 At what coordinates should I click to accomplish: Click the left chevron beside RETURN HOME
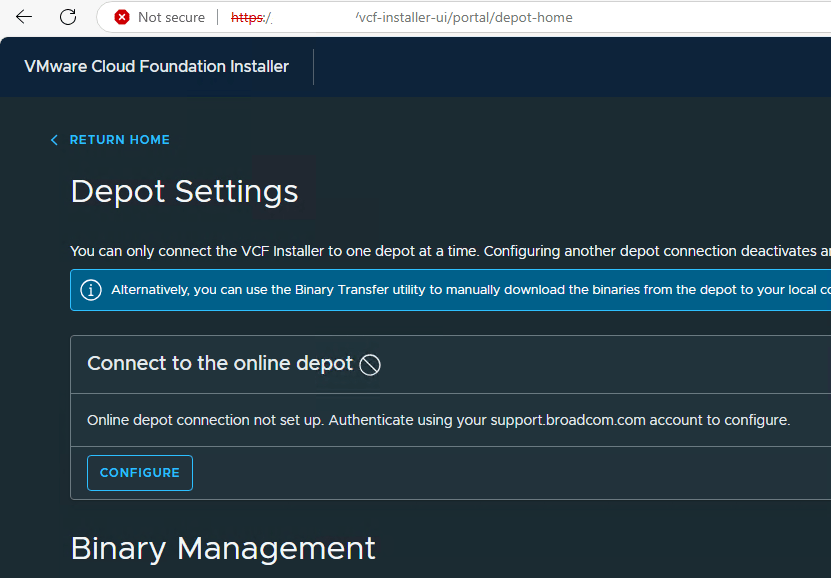54,140
